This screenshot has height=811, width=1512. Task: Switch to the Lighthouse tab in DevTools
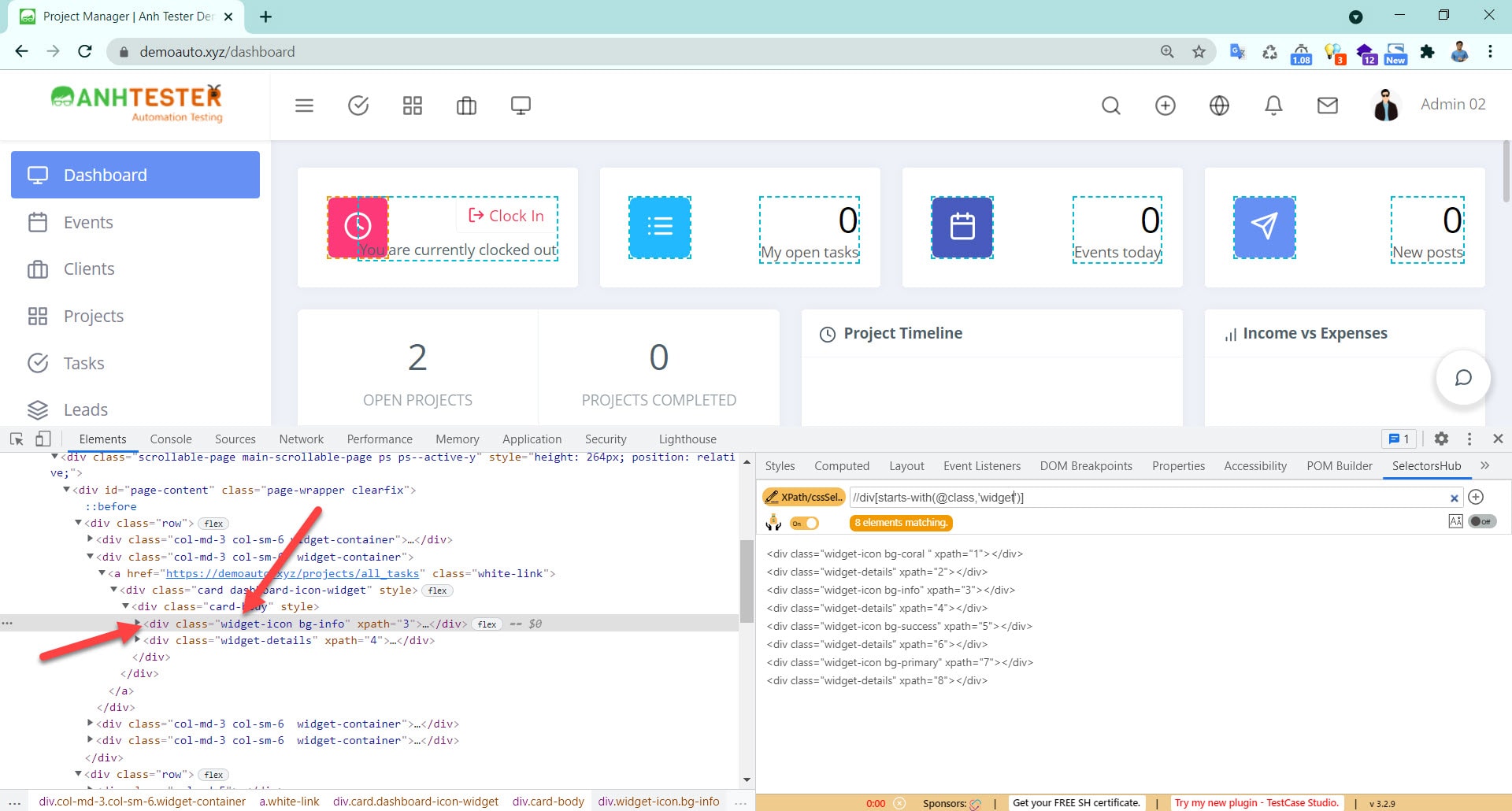[x=687, y=439]
